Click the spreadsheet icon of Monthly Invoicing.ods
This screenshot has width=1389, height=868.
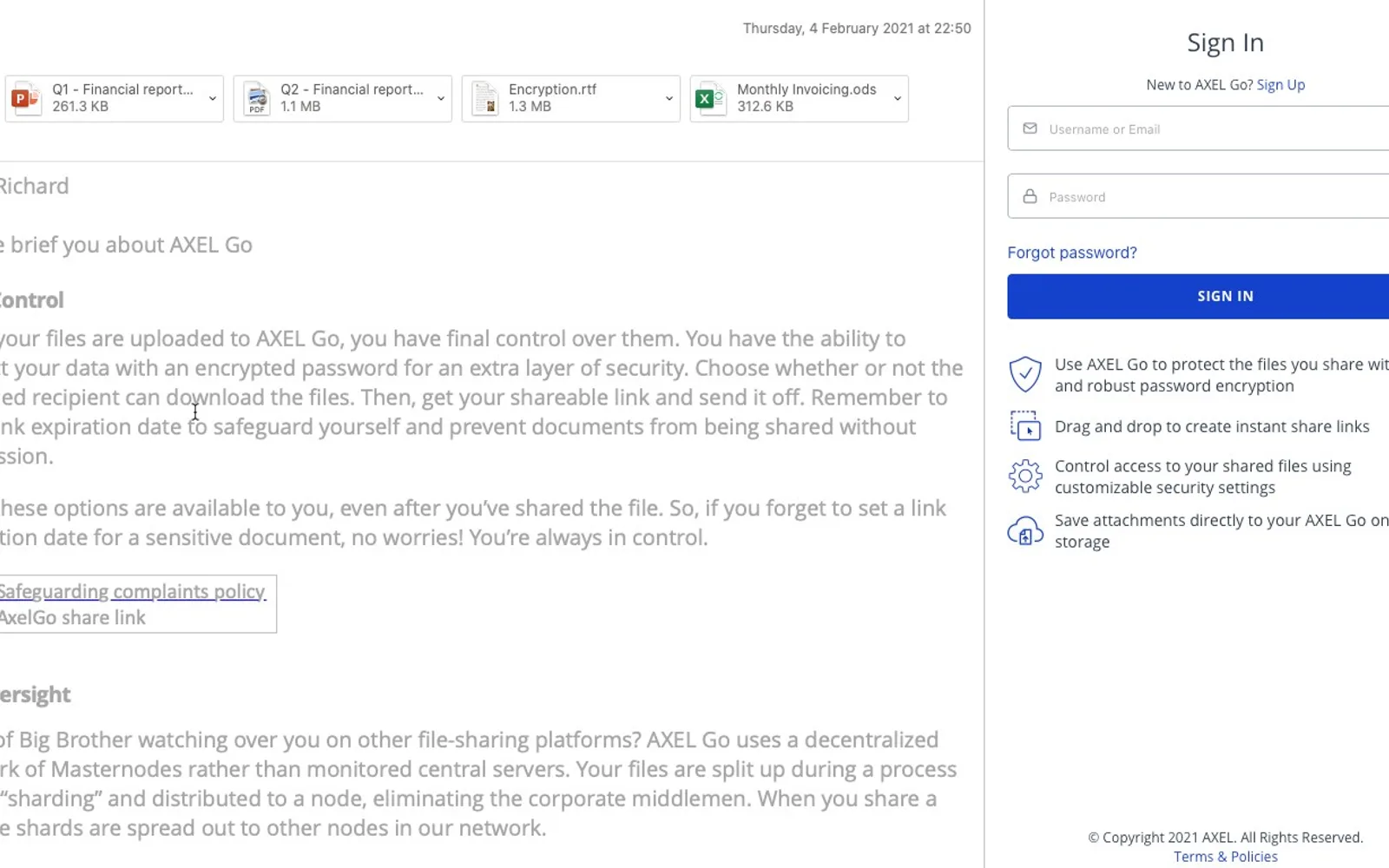click(x=711, y=98)
